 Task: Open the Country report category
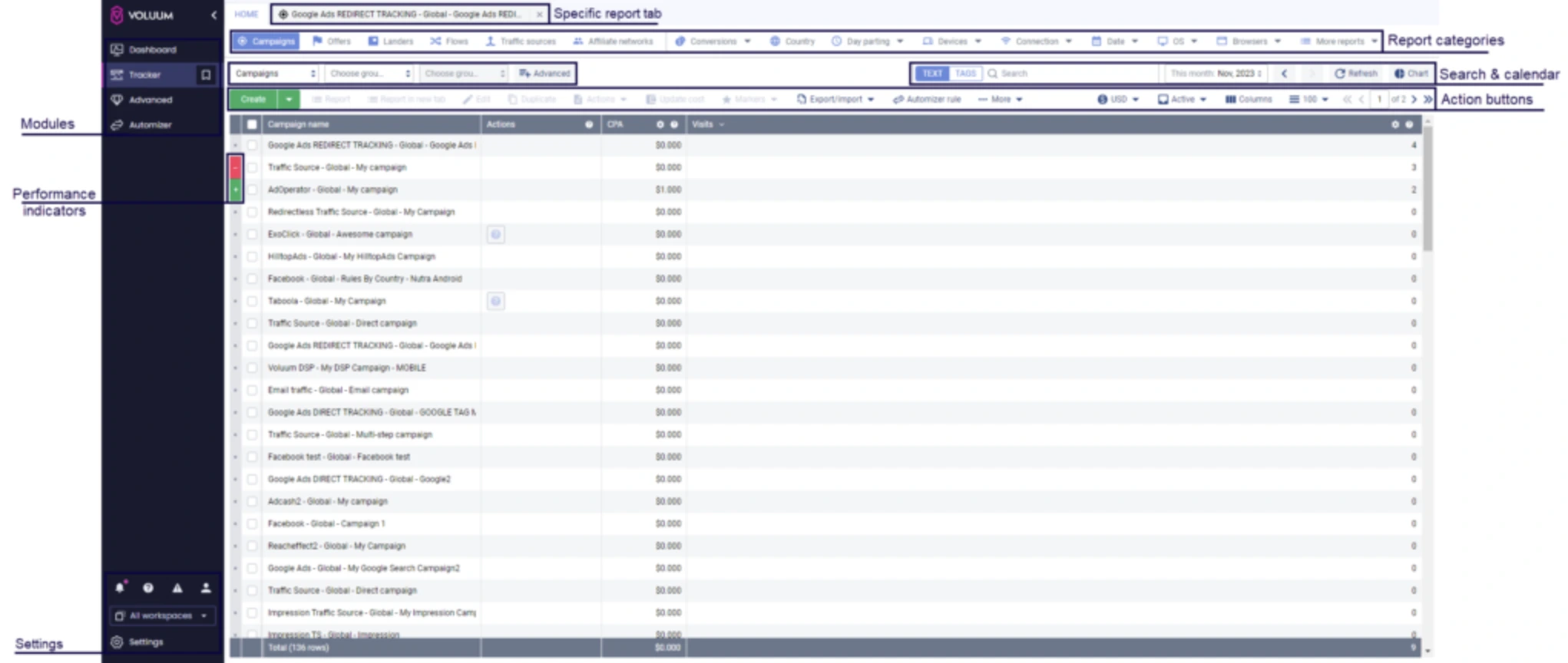pyautogui.click(x=792, y=41)
